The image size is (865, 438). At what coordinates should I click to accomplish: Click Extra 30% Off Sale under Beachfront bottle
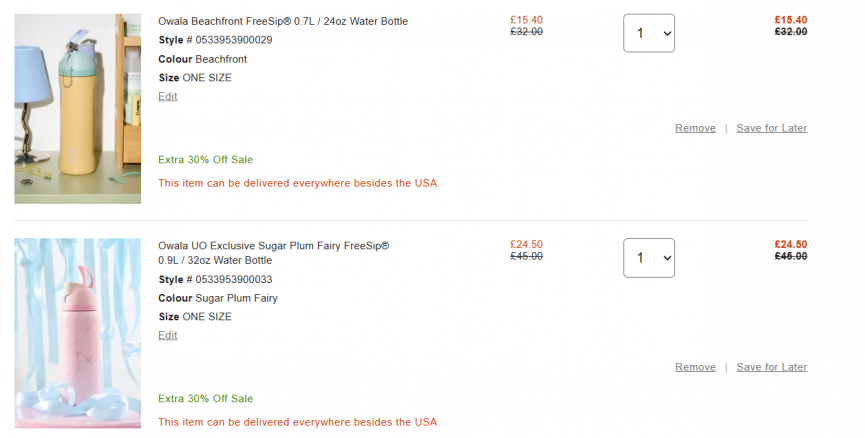(x=205, y=159)
